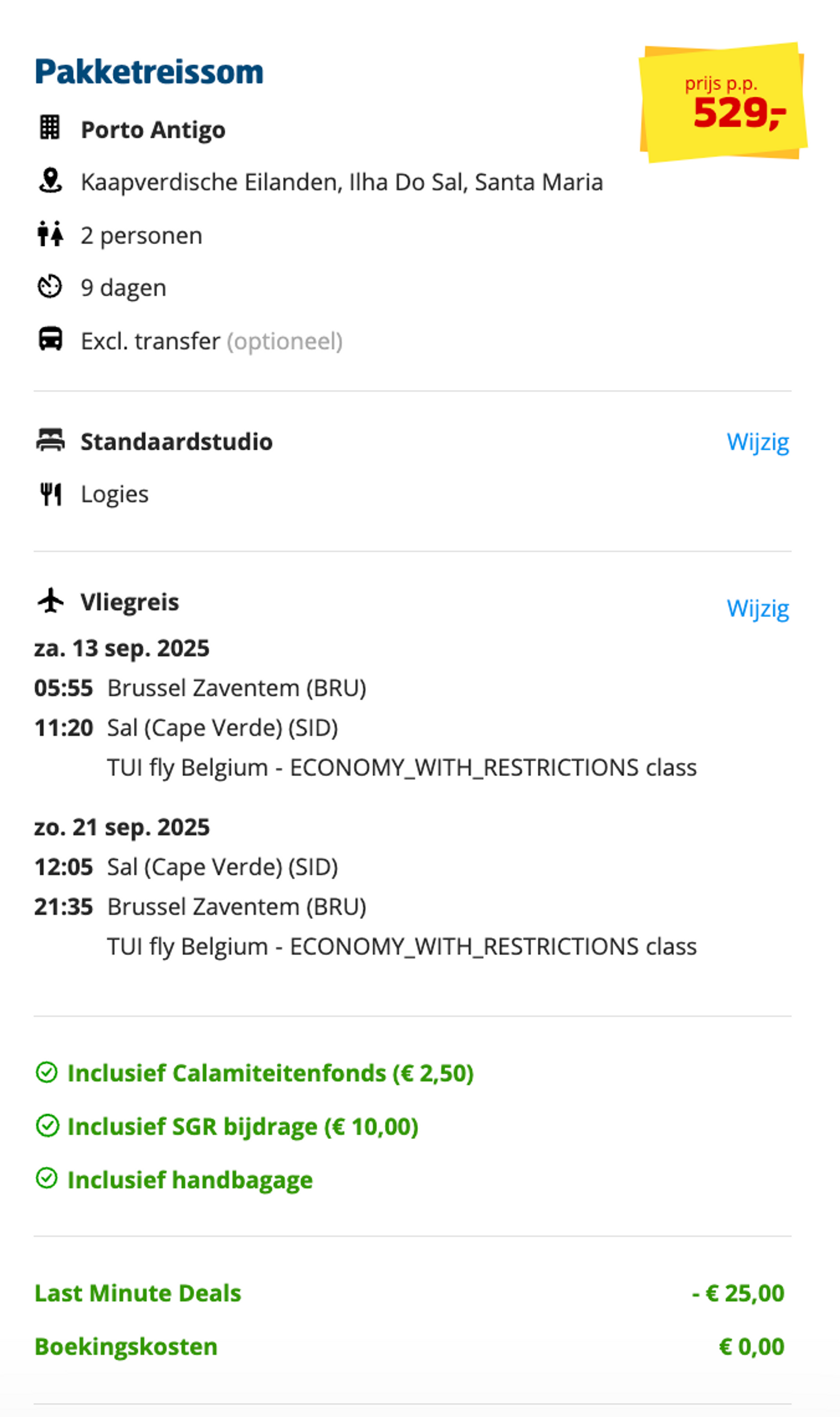
Task: Click the fork and knife Logies icon
Action: pos(50,494)
